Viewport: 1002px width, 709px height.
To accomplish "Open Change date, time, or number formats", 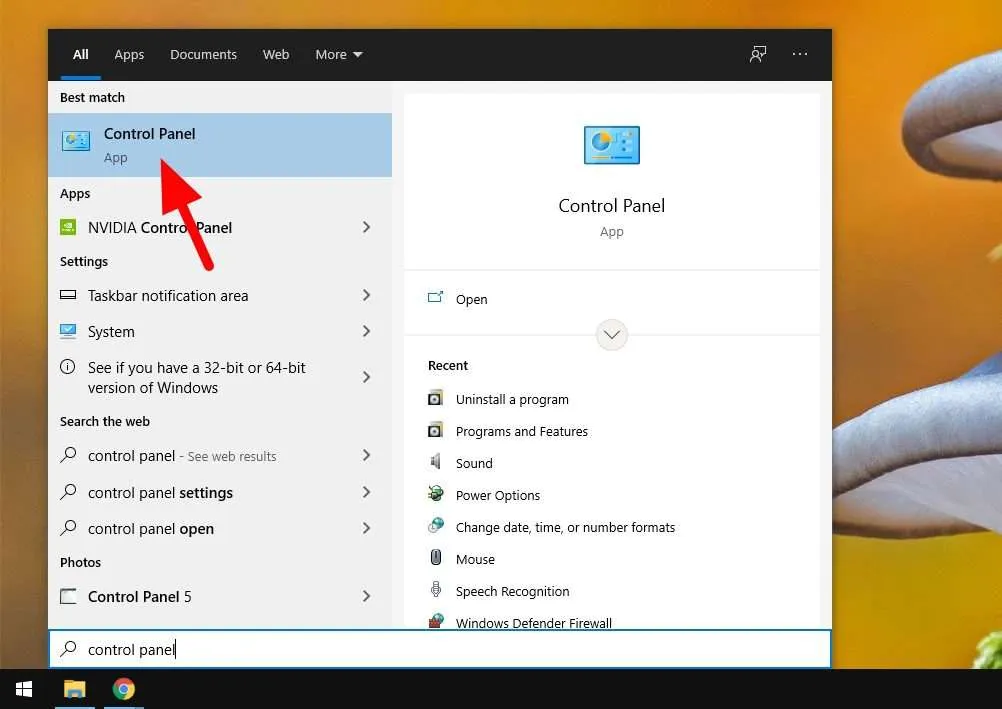I will coord(565,527).
